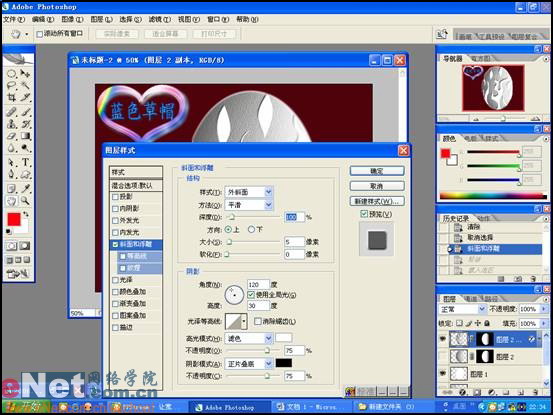The image size is (553, 415).
Task: Hide 图层 1 via its eye icon
Action: (443, 373)
